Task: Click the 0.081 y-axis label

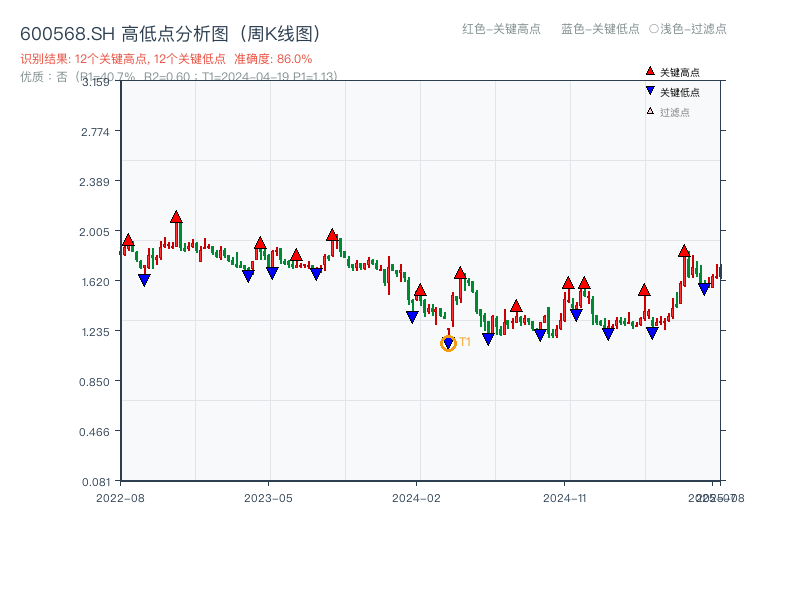Action: [96, 482]
